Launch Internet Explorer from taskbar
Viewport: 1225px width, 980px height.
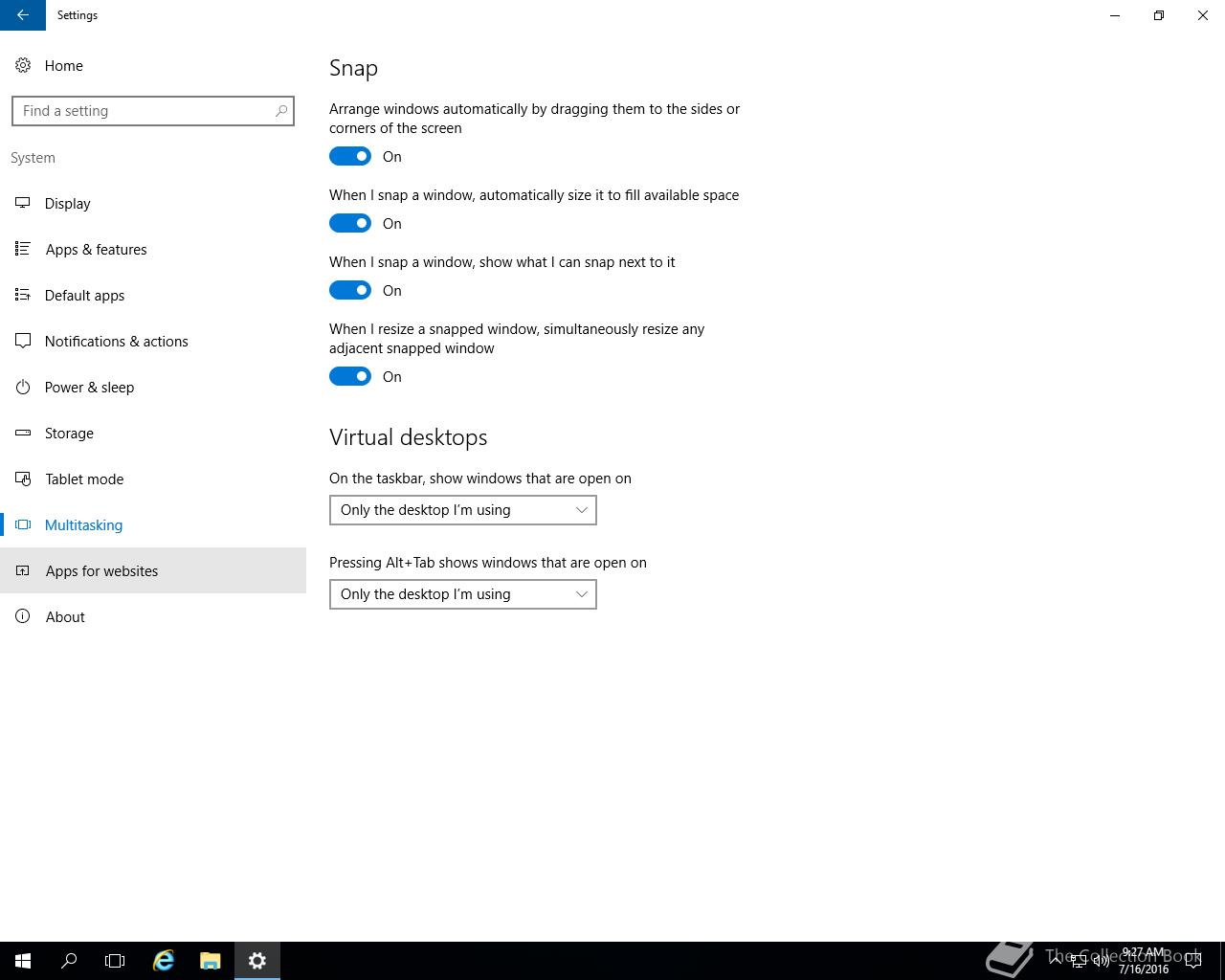164,961
